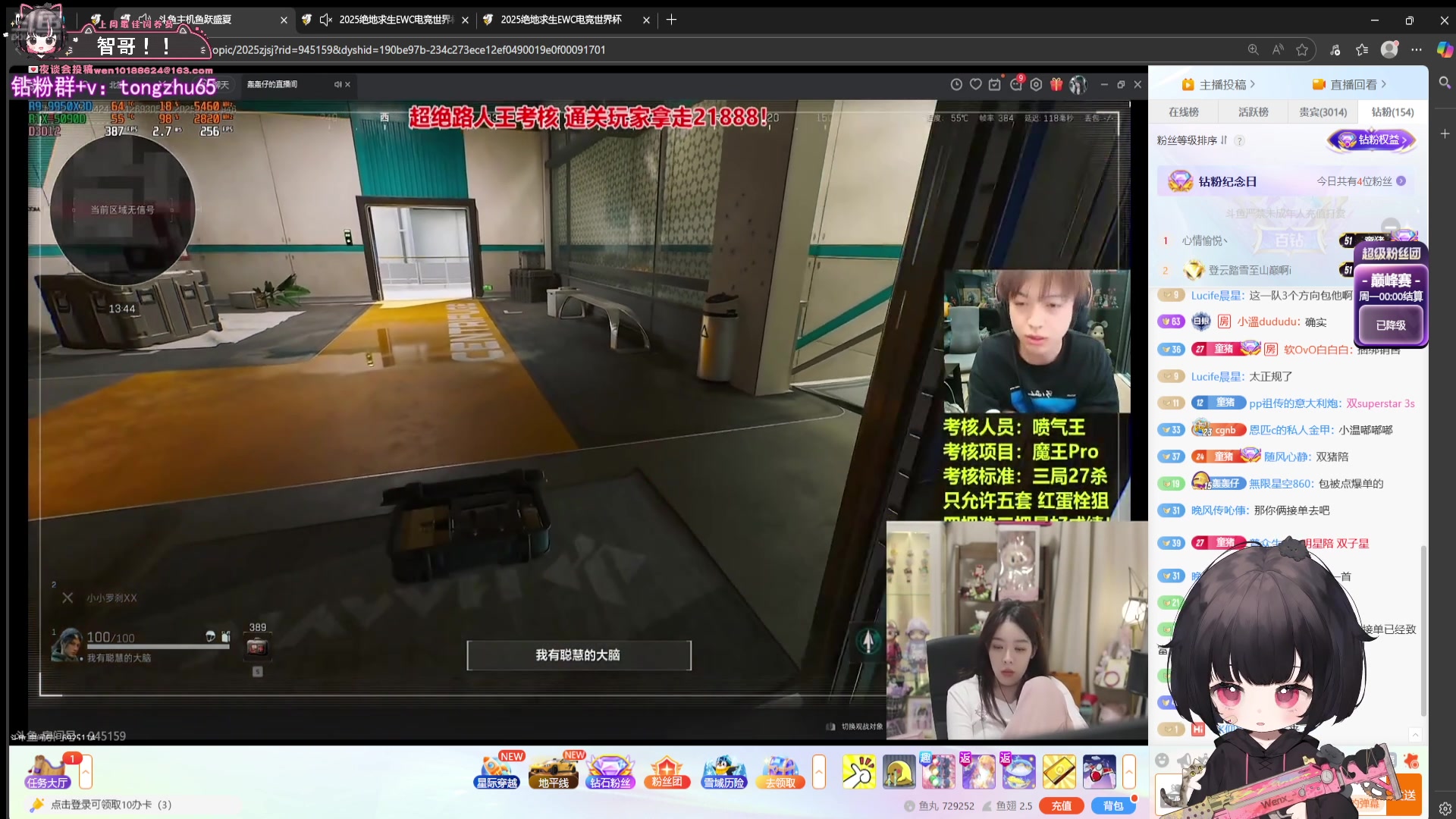Switch to the 贵宾(3014) tab

point(1323,111)
